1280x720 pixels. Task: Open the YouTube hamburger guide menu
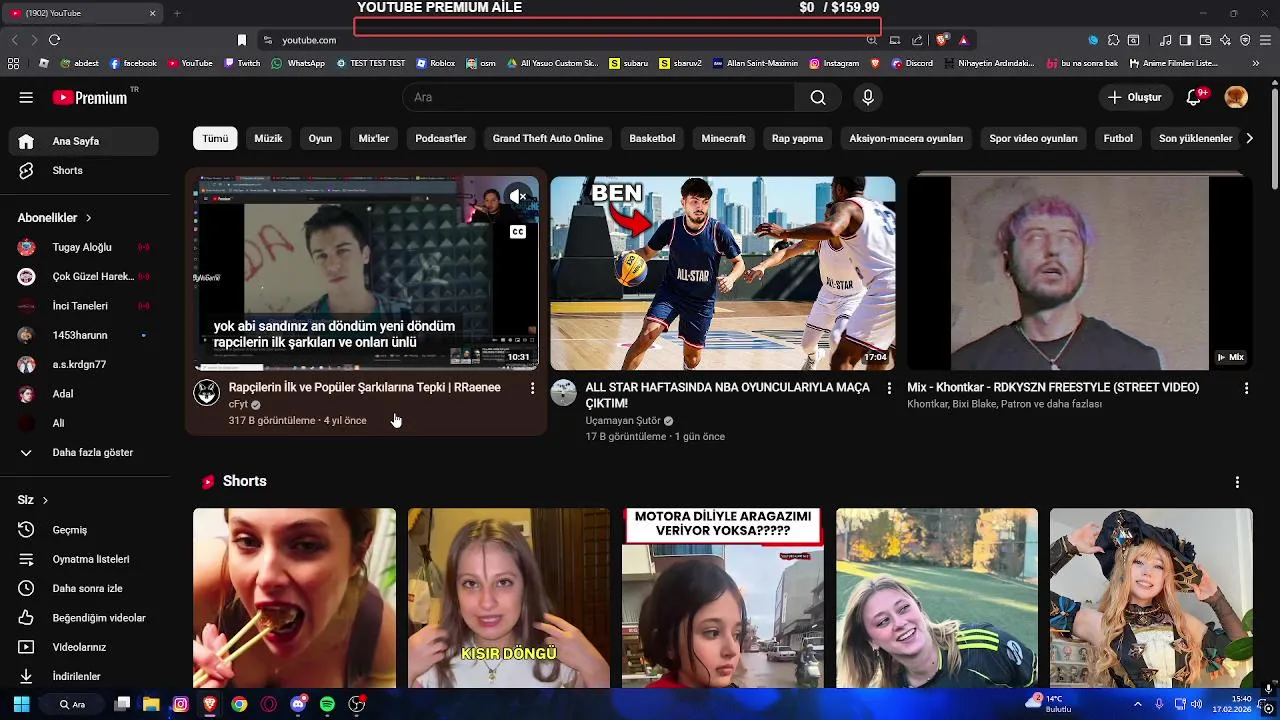[26, 97]
